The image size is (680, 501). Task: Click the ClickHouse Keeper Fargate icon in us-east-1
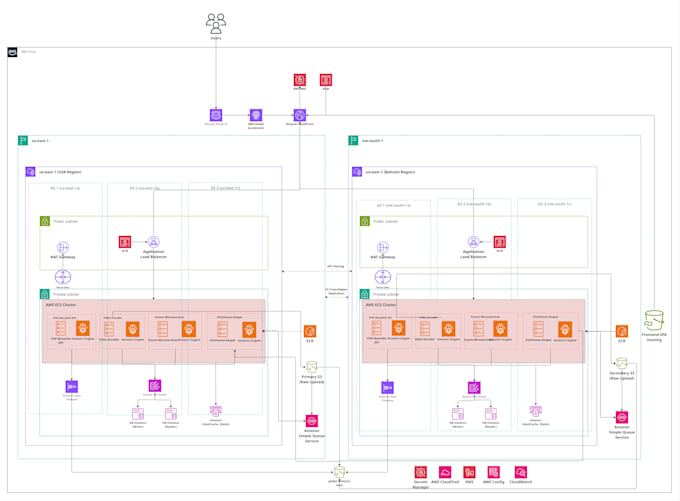click(249, 330)
